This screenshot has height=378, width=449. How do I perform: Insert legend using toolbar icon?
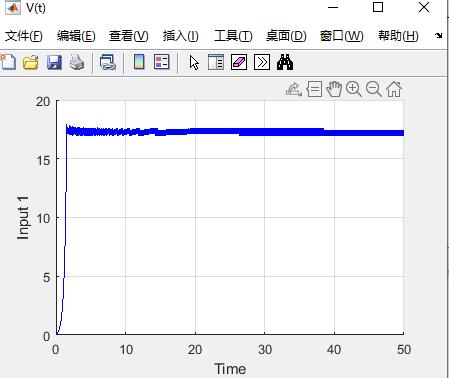(162, 62)
